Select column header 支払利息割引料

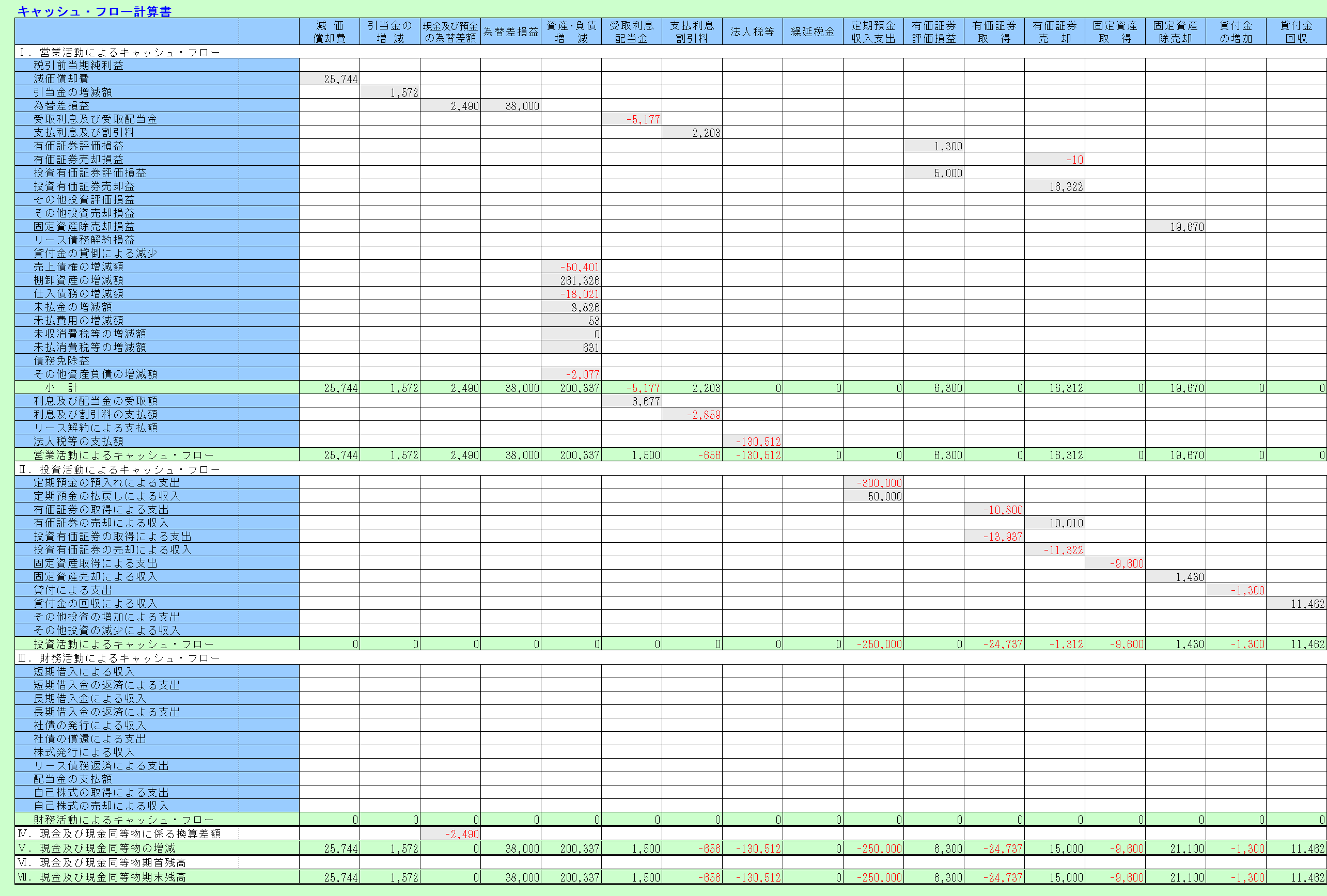pos(692,32)
